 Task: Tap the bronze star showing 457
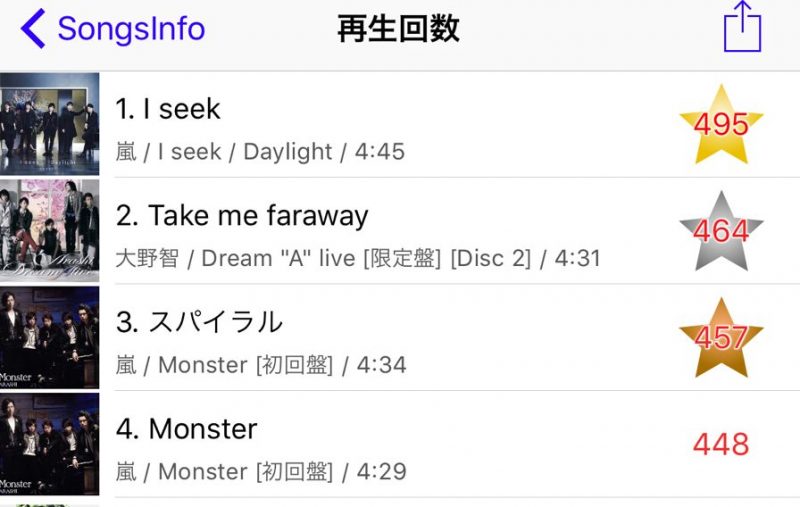tap(721, 338)
